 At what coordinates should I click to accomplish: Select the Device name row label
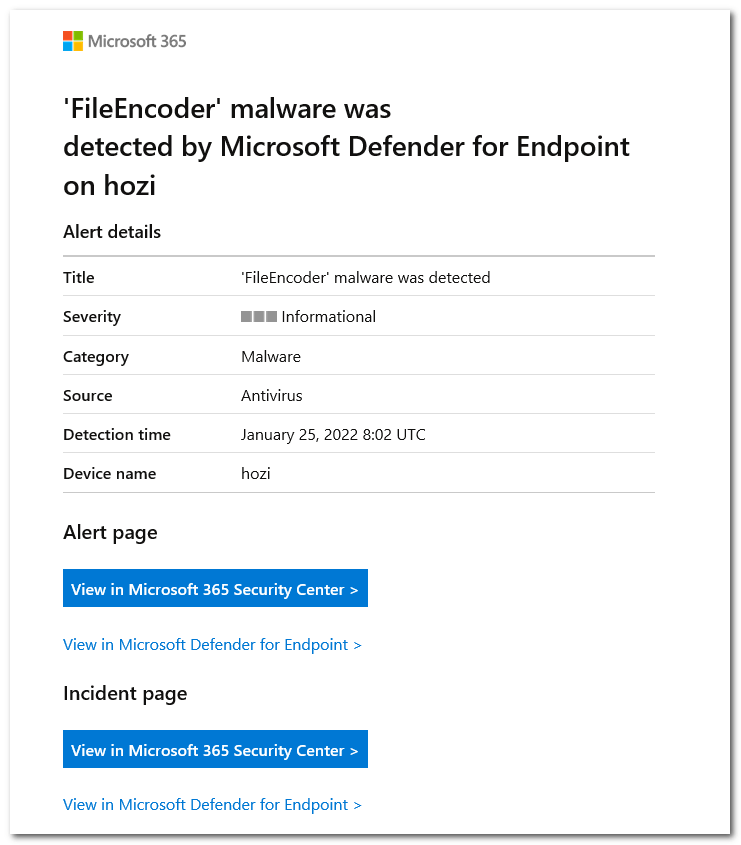pyautogui.click(x=109, y=474)
